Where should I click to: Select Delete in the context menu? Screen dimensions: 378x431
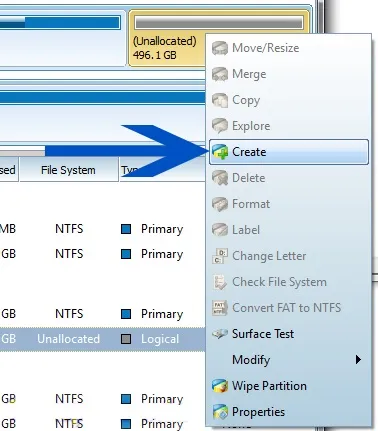point(289,178)
